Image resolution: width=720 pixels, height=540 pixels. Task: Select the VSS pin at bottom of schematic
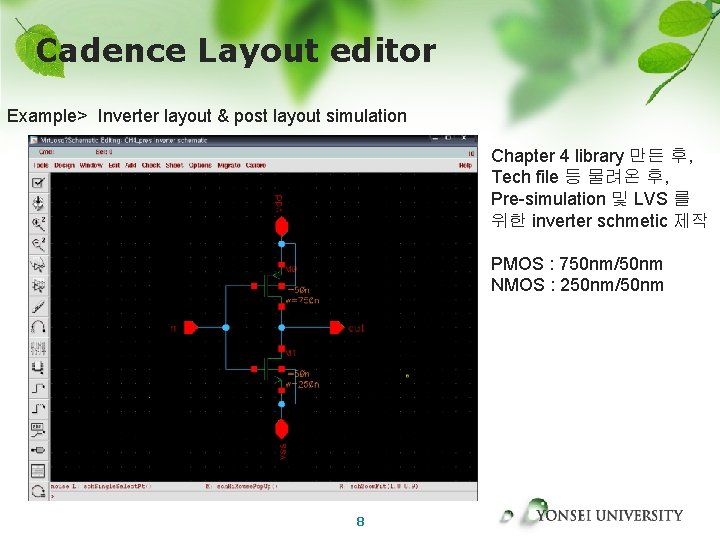point(281,429)
